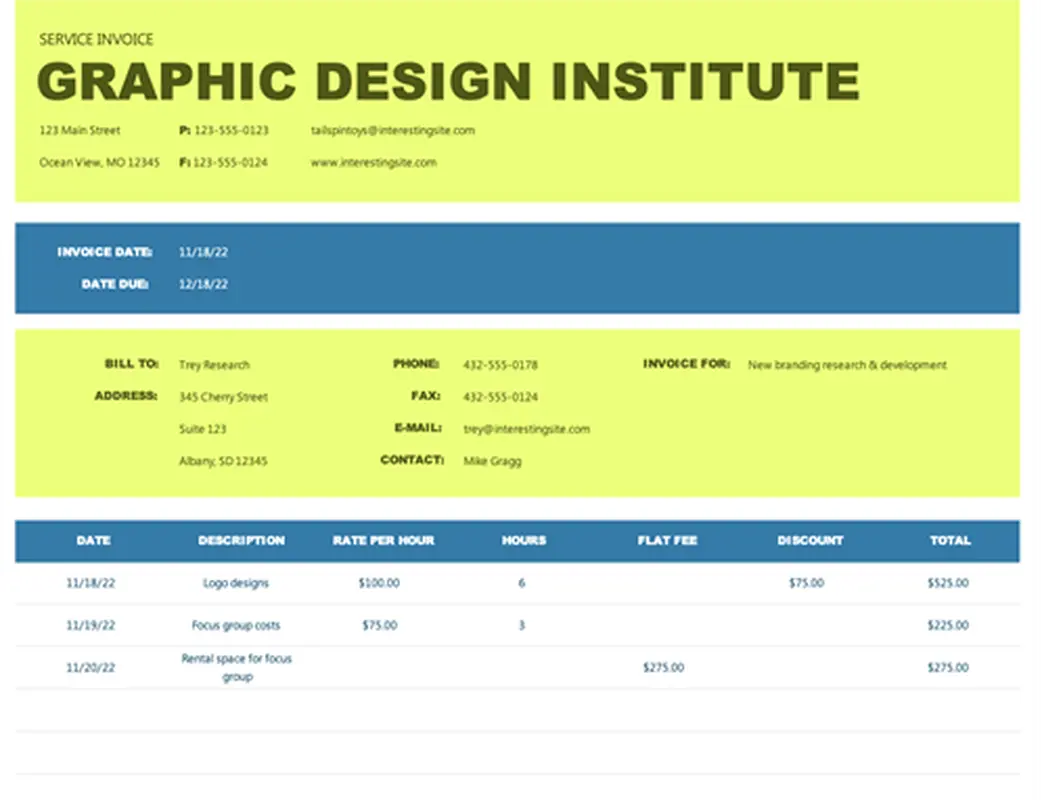1042x800 pixels.
Task: Click the ADDRESS label
Action: [x=126, y=395]
